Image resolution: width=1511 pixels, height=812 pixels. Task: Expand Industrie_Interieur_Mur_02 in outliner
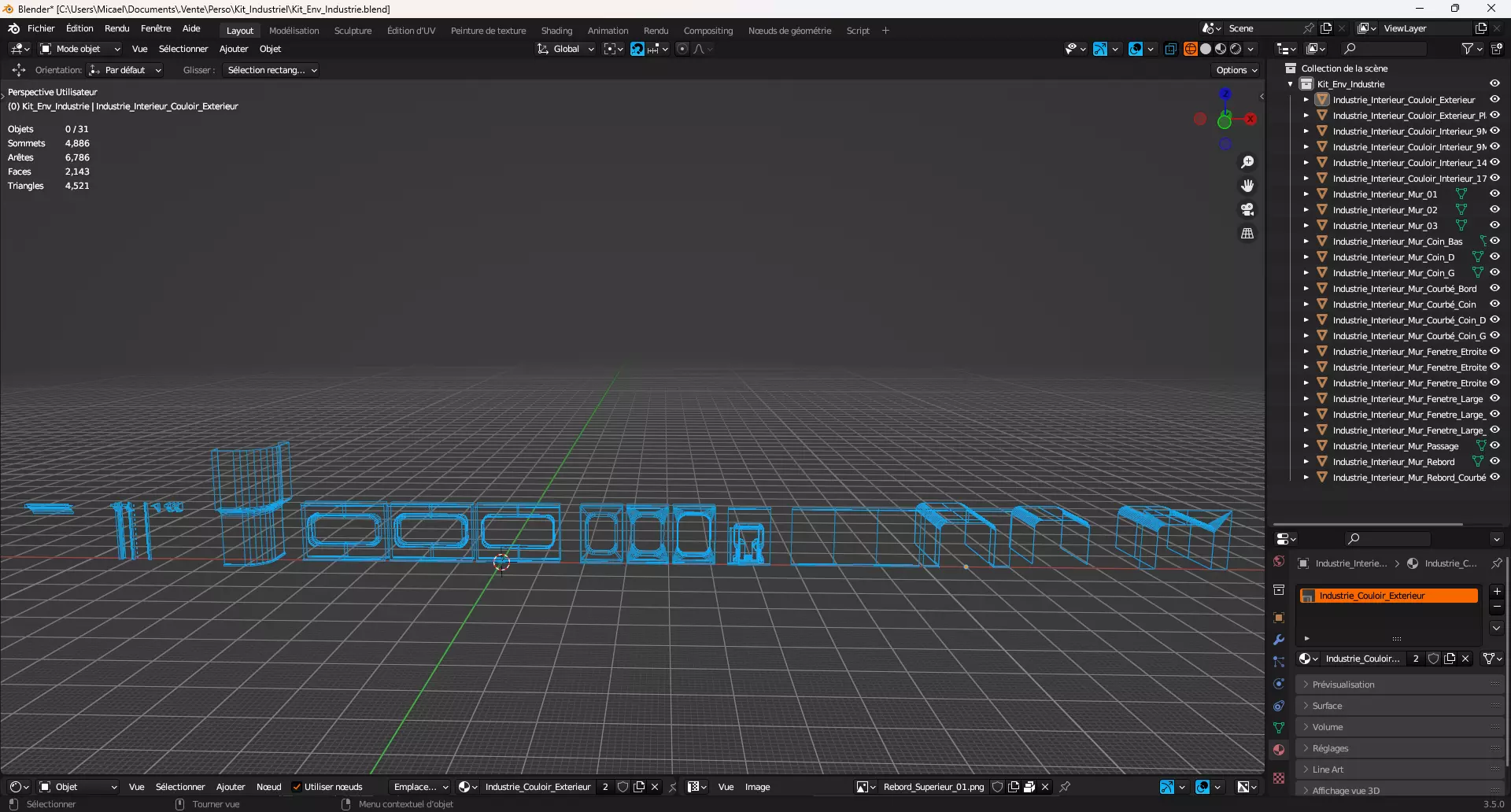[1306, 210]
